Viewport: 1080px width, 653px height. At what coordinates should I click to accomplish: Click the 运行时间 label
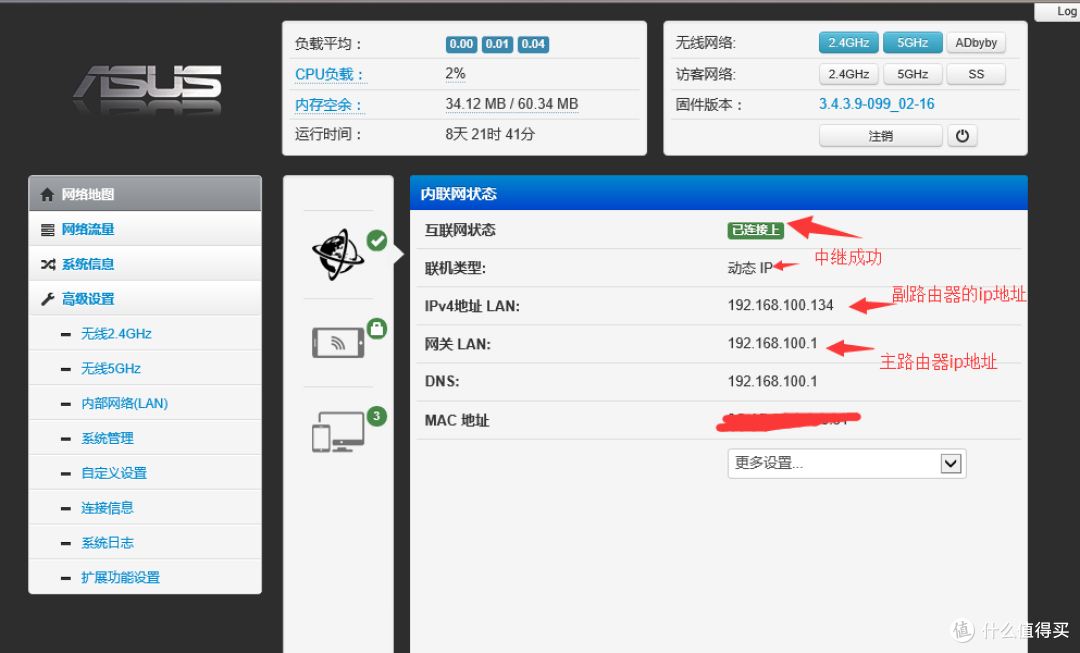point(328,134)
